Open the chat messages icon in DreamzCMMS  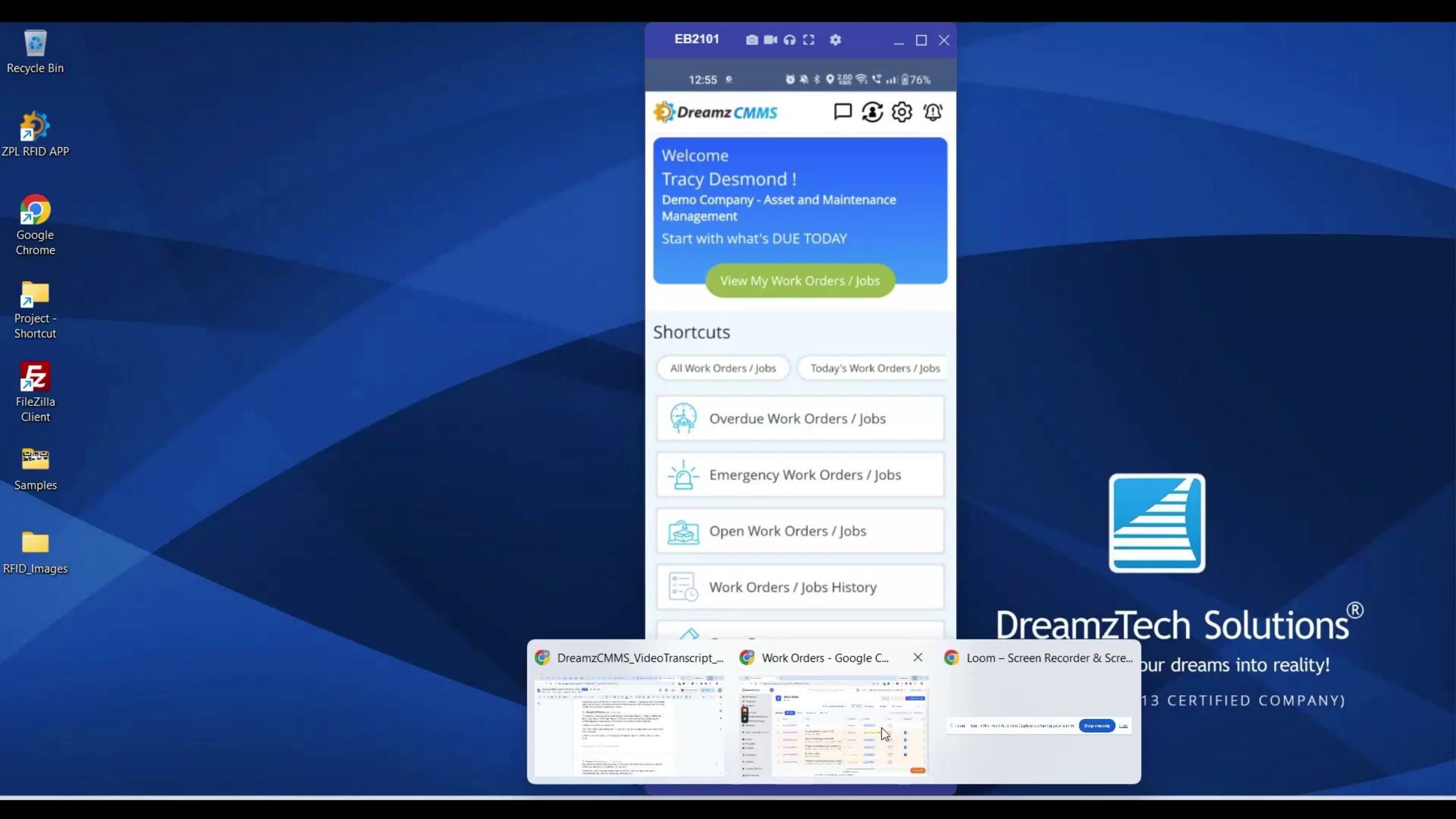pos(843,112)
